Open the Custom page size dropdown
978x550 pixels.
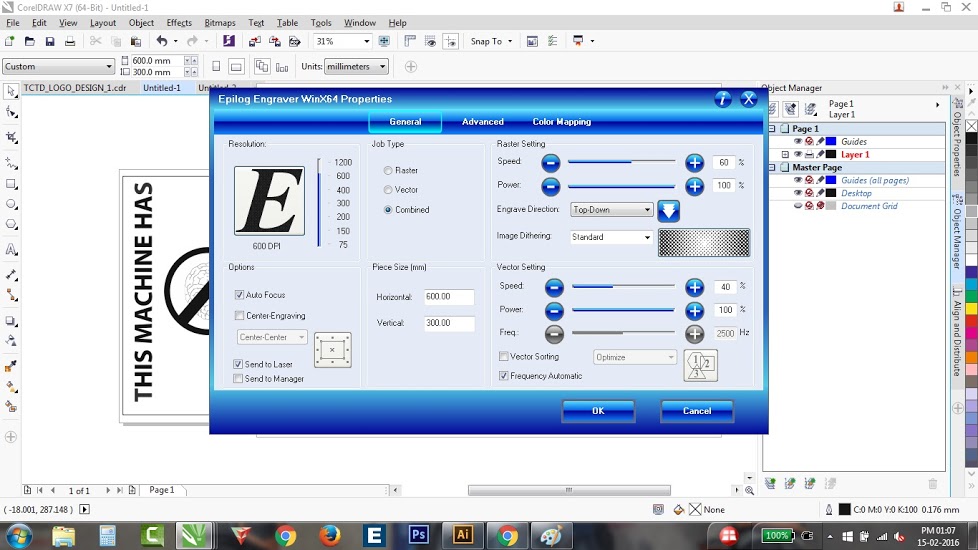click(58, 66)
